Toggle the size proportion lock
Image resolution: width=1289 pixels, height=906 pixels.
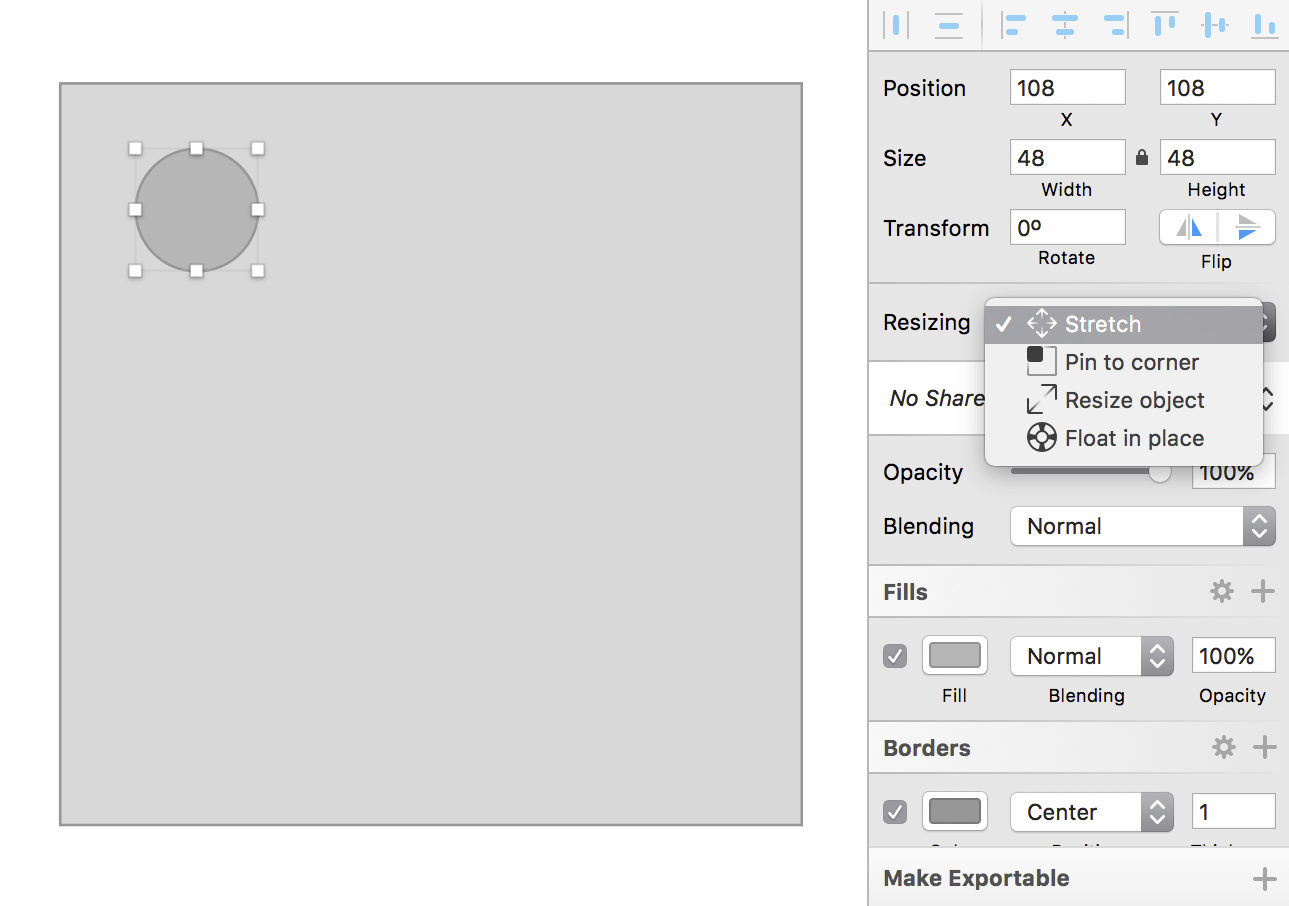click(1142, 158)
